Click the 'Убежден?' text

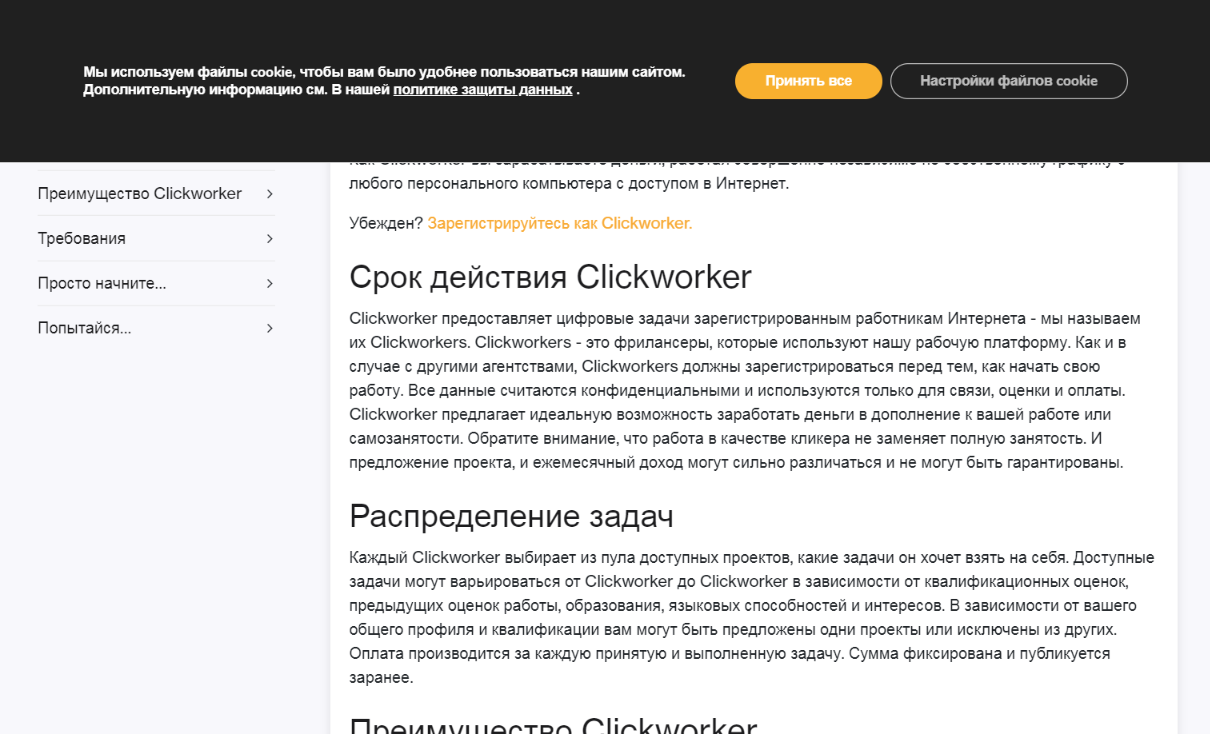click(x=386, y=223)
